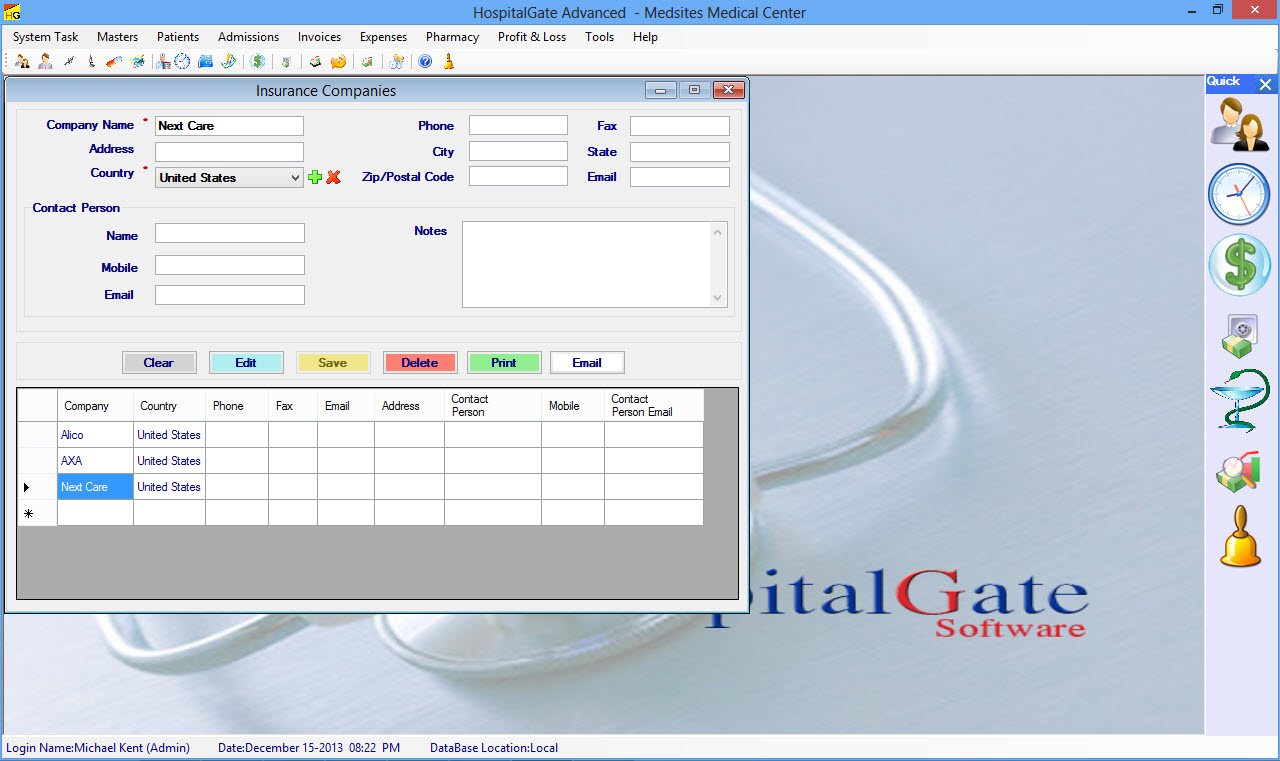
Task: Click the patients icon in Quick panel
Action: [1239, 125]
